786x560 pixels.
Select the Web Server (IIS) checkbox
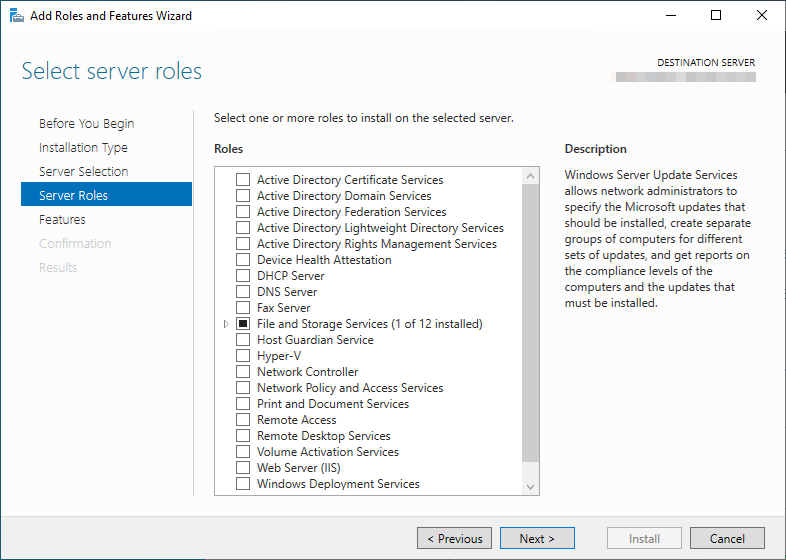coord(243,468)
